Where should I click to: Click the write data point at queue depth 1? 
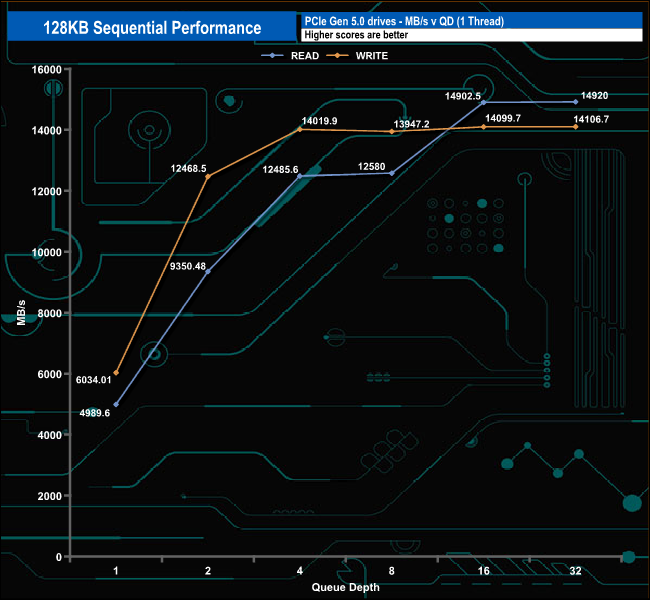pyautogui.click(x=116, y=373)
